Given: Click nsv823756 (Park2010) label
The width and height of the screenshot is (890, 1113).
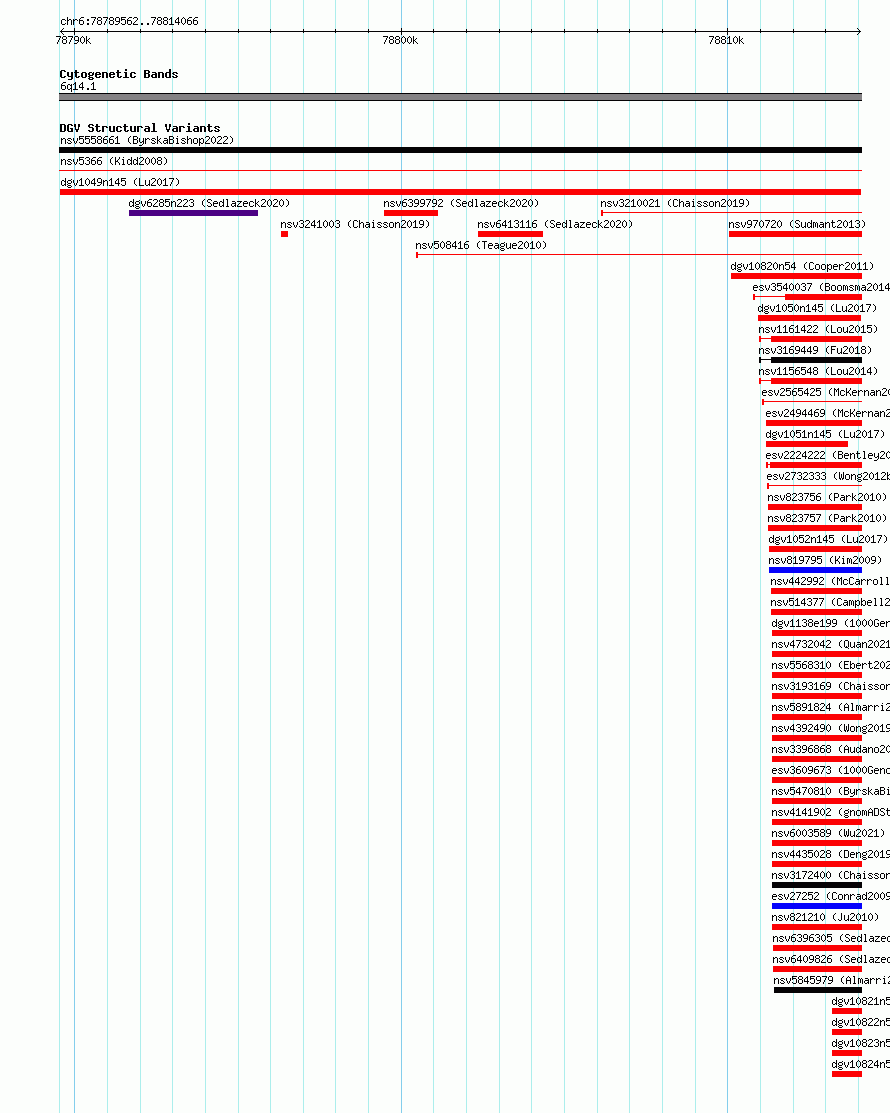Looking at the screenshot, I should [827, 498].
